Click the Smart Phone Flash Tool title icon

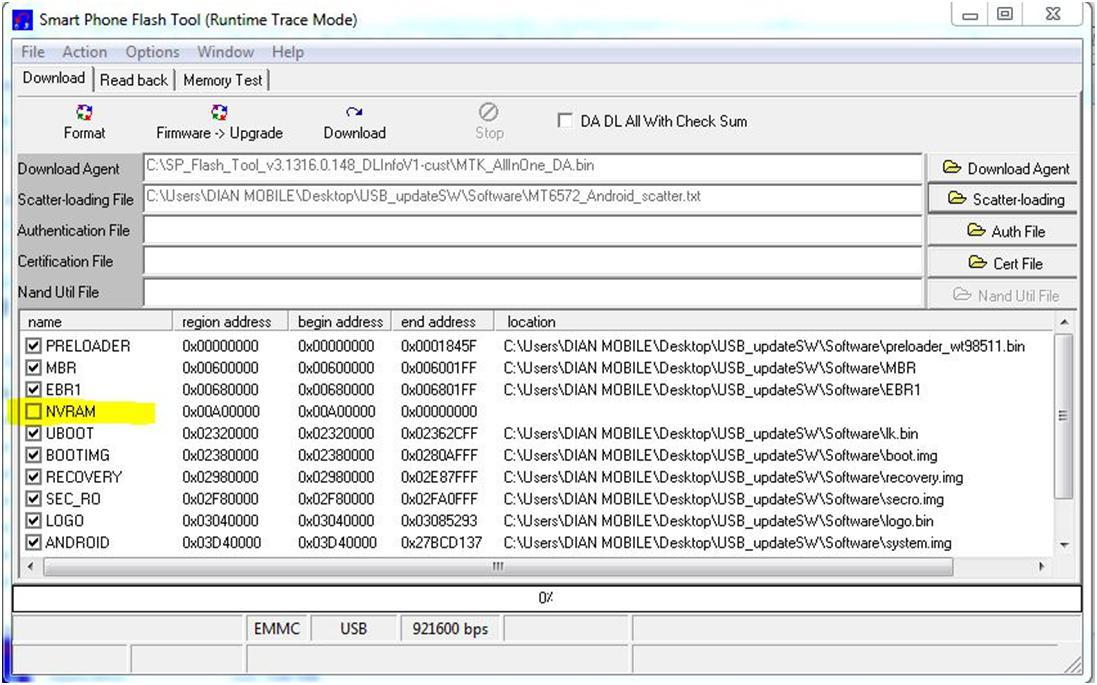22,20
